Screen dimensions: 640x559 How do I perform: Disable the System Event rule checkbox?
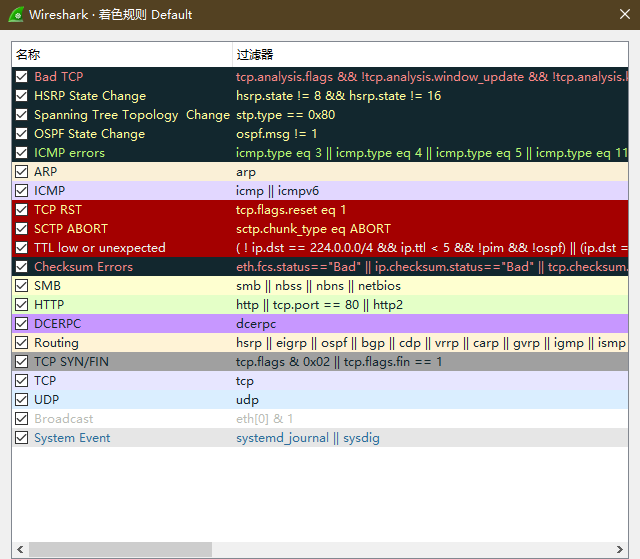[x=21, y=438]
